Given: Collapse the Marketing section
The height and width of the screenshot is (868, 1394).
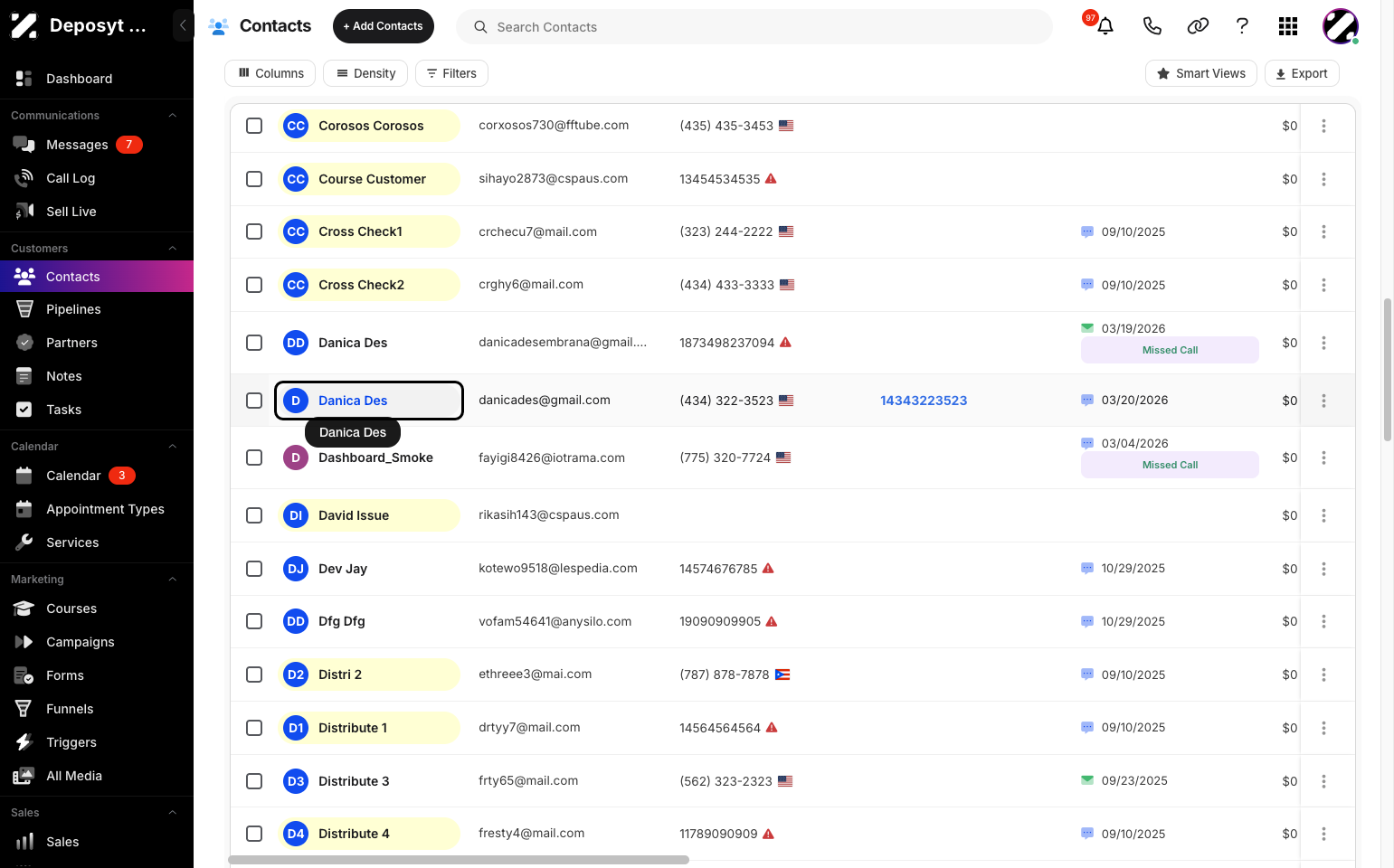Looking at the screenshot, I should 172,580.
